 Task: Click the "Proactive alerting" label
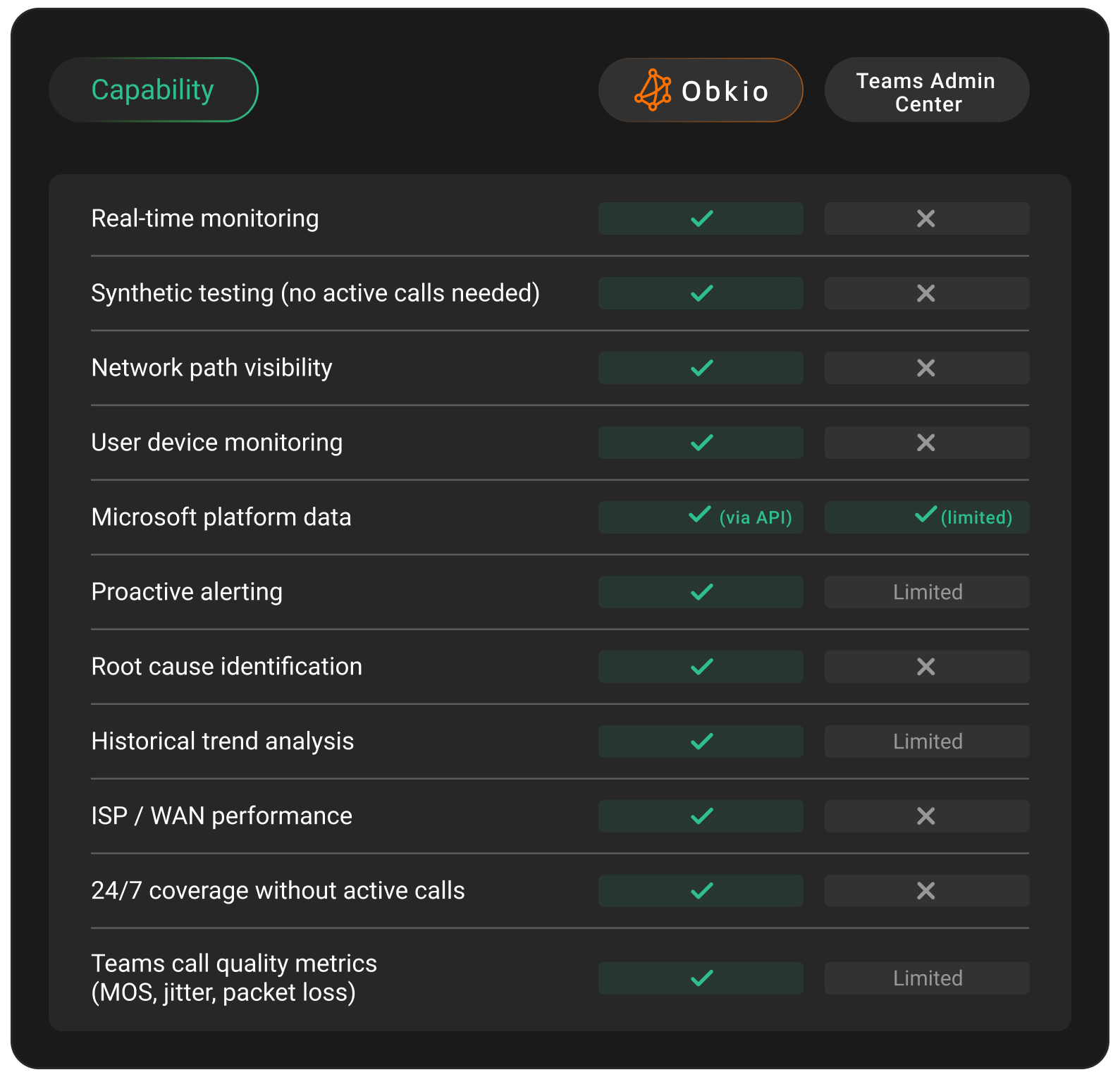click(x=187, y=592)
